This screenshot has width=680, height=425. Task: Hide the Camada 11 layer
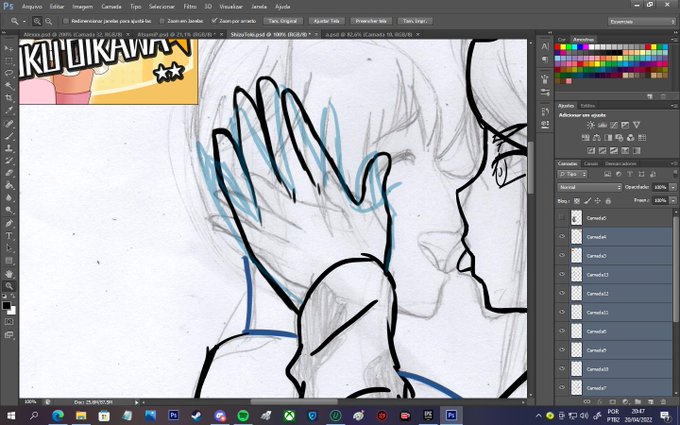coord(562,312)
